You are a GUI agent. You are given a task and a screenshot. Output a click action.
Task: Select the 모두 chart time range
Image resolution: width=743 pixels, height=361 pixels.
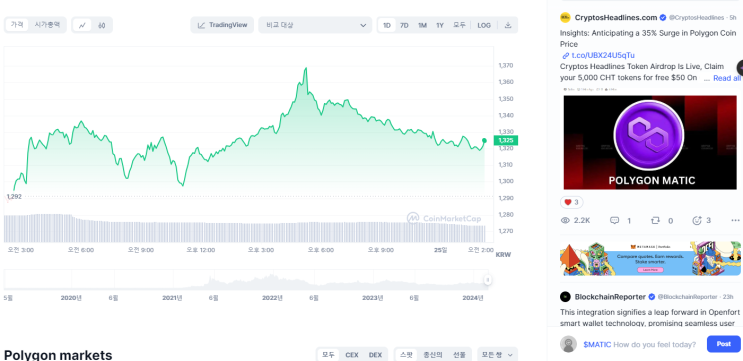pos(459,25)
